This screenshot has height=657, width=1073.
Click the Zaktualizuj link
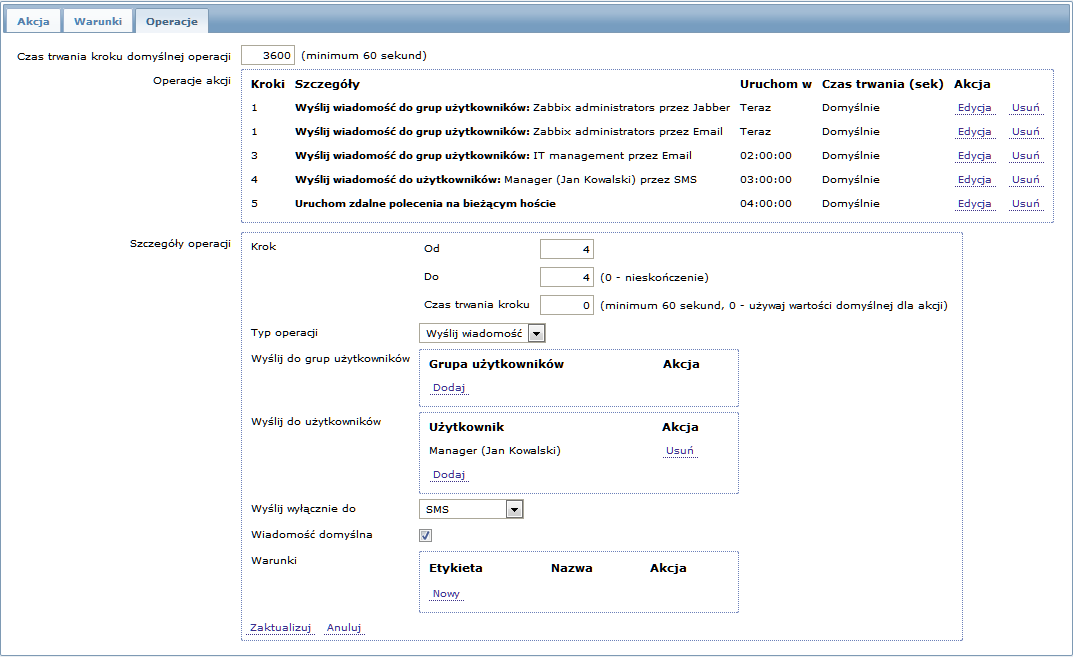click(281, 628)
